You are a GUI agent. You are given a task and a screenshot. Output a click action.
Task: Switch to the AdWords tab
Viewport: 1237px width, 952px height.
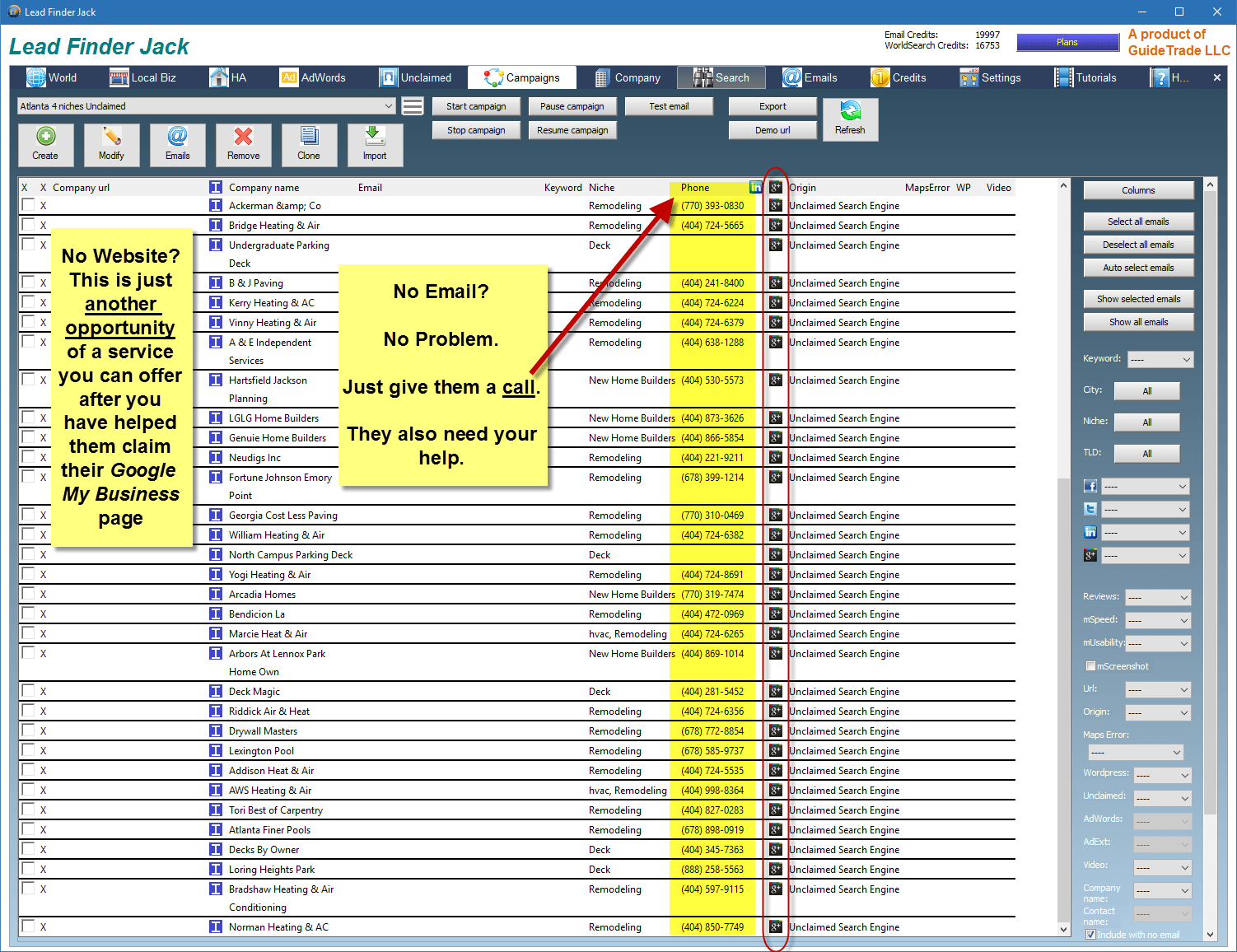pyautogui.click(x=314, y=77)
